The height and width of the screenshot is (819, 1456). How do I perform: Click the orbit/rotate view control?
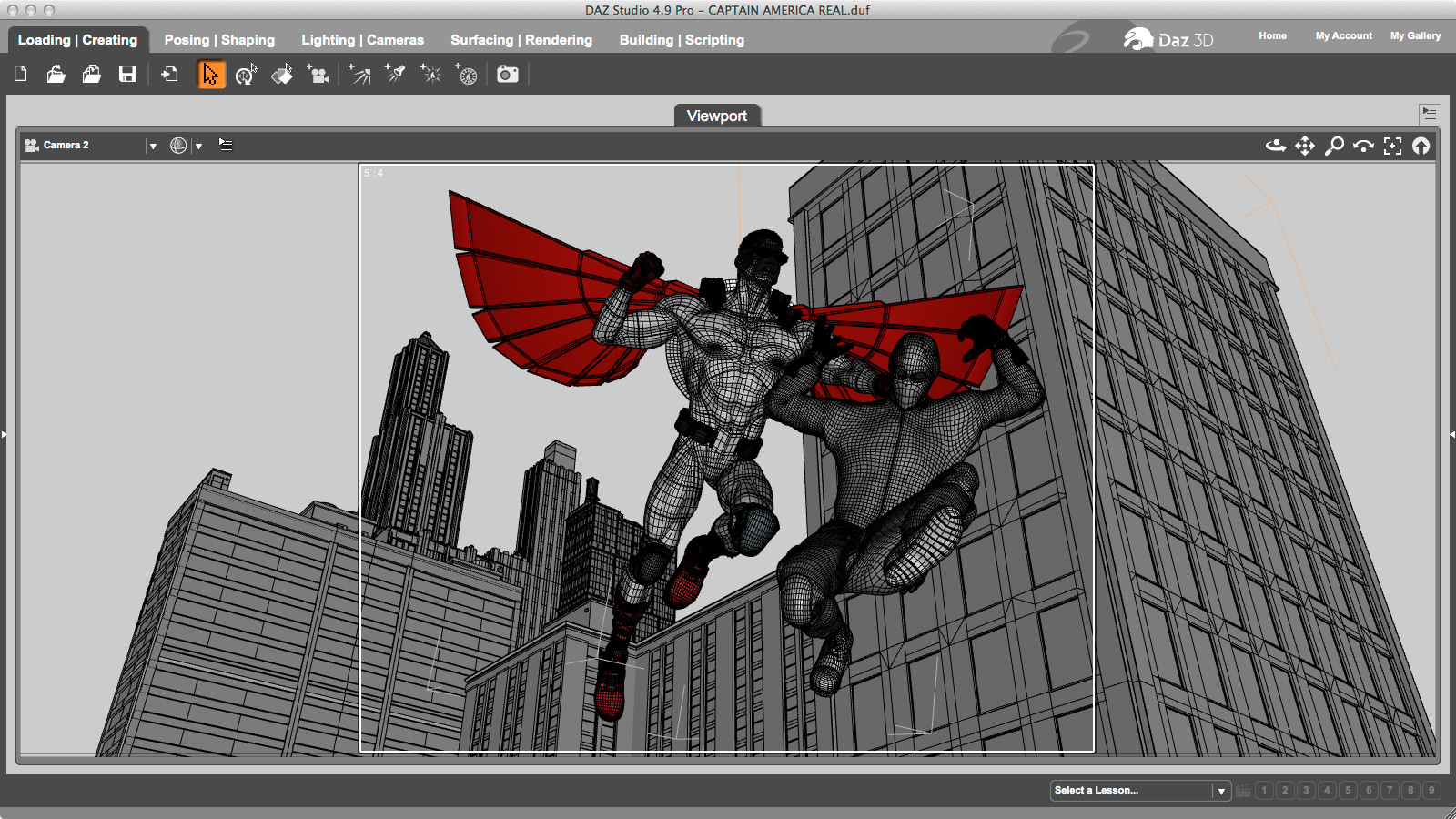(x=1276, y=146)
